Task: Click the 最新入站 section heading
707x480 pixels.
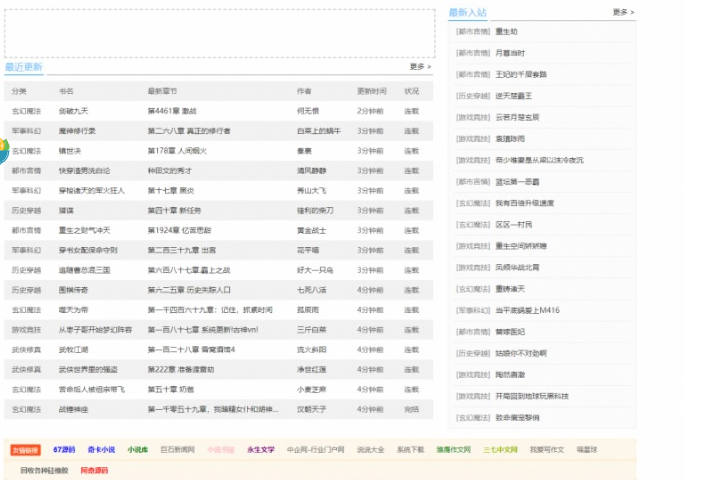Action: pos(468,13)
